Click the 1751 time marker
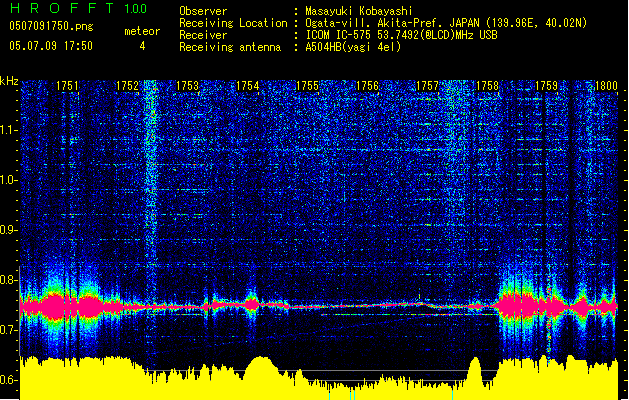Screen dimensions: 629x400 pos(67,86)
